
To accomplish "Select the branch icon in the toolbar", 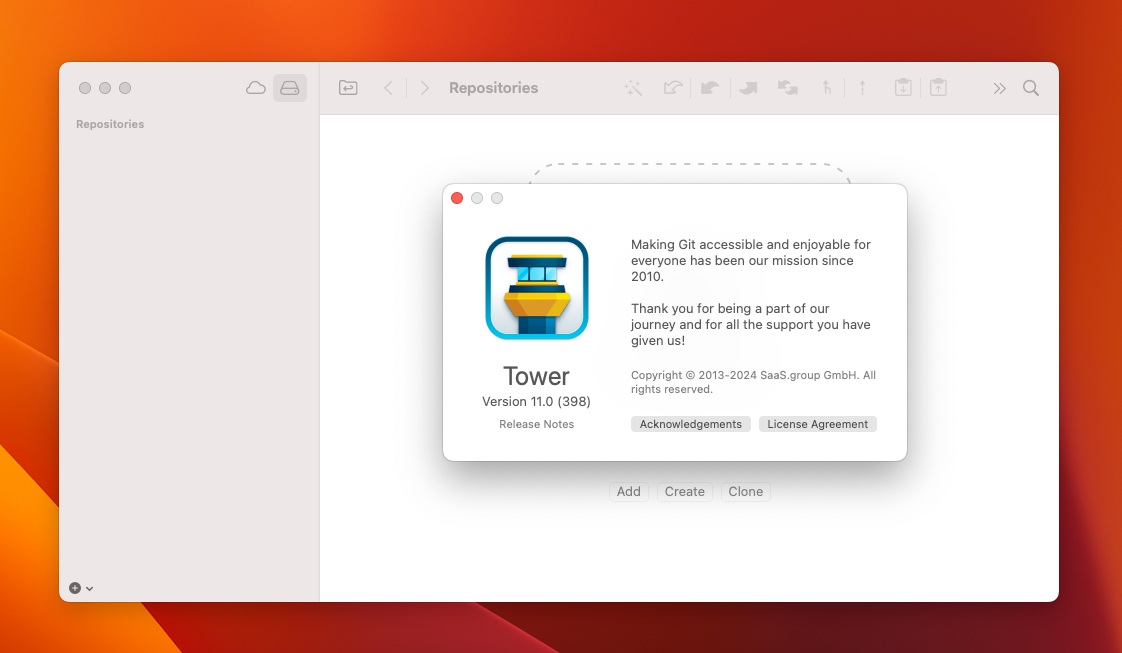I will [x=827, y=88].
